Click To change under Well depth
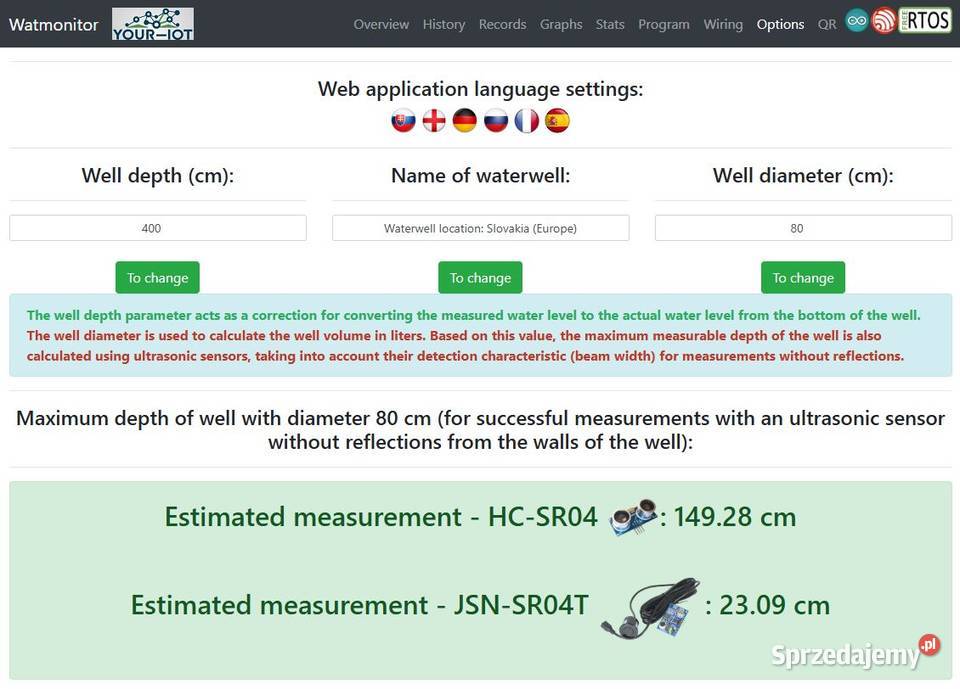This screenshot has width=960, height=689. pos(157,277)
